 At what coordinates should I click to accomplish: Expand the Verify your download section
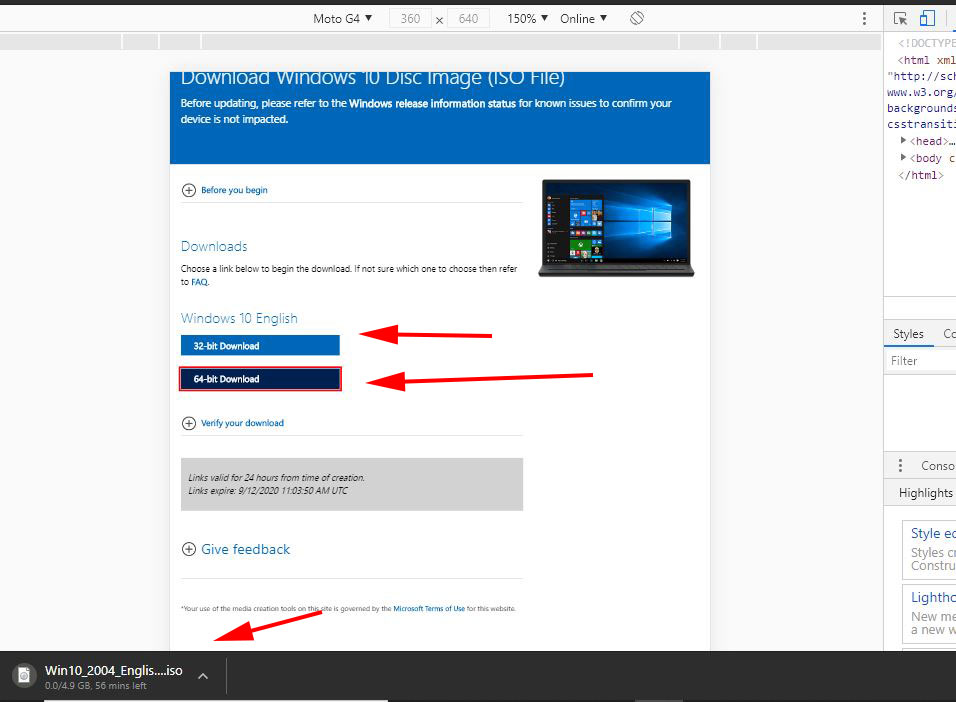pos(233,423)
